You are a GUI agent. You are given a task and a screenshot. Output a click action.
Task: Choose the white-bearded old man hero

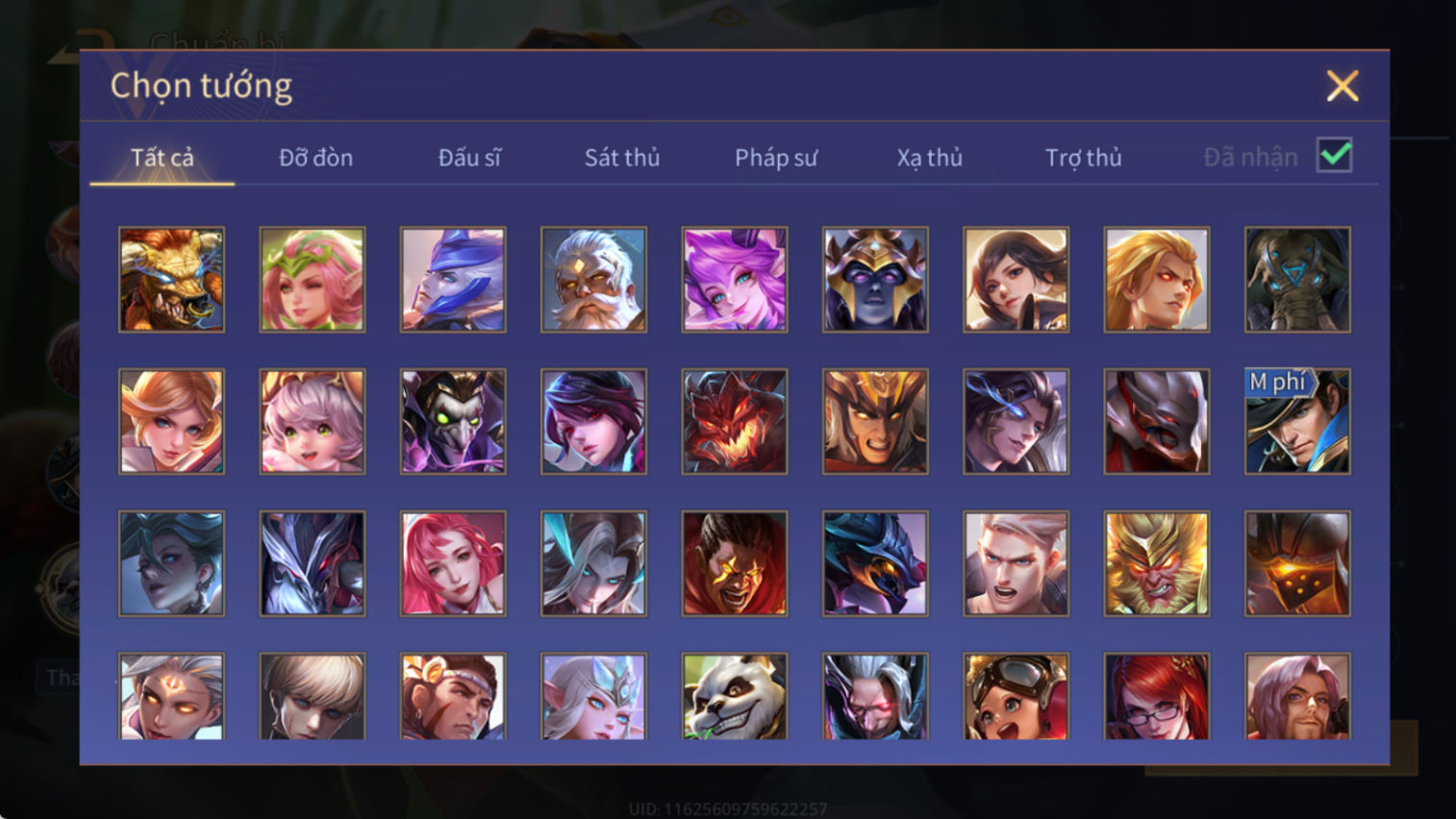[593, 280]
